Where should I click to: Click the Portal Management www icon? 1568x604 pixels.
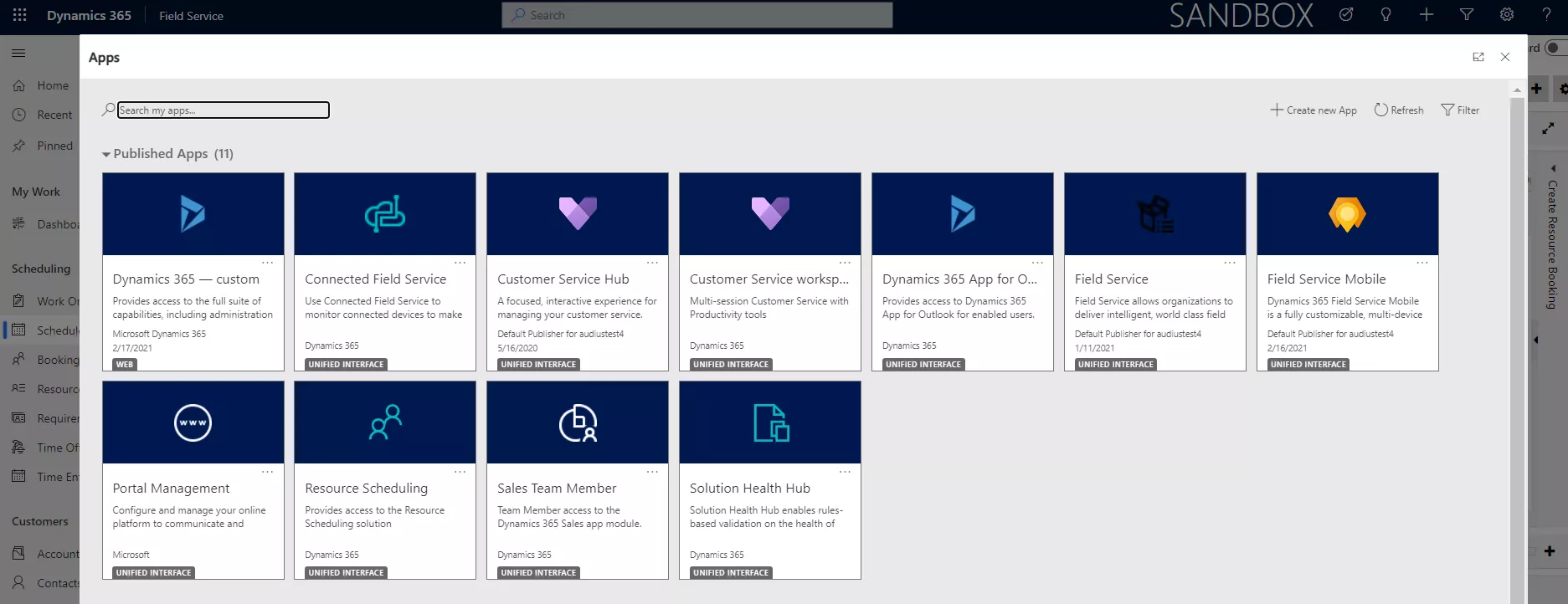coord(193,422)
